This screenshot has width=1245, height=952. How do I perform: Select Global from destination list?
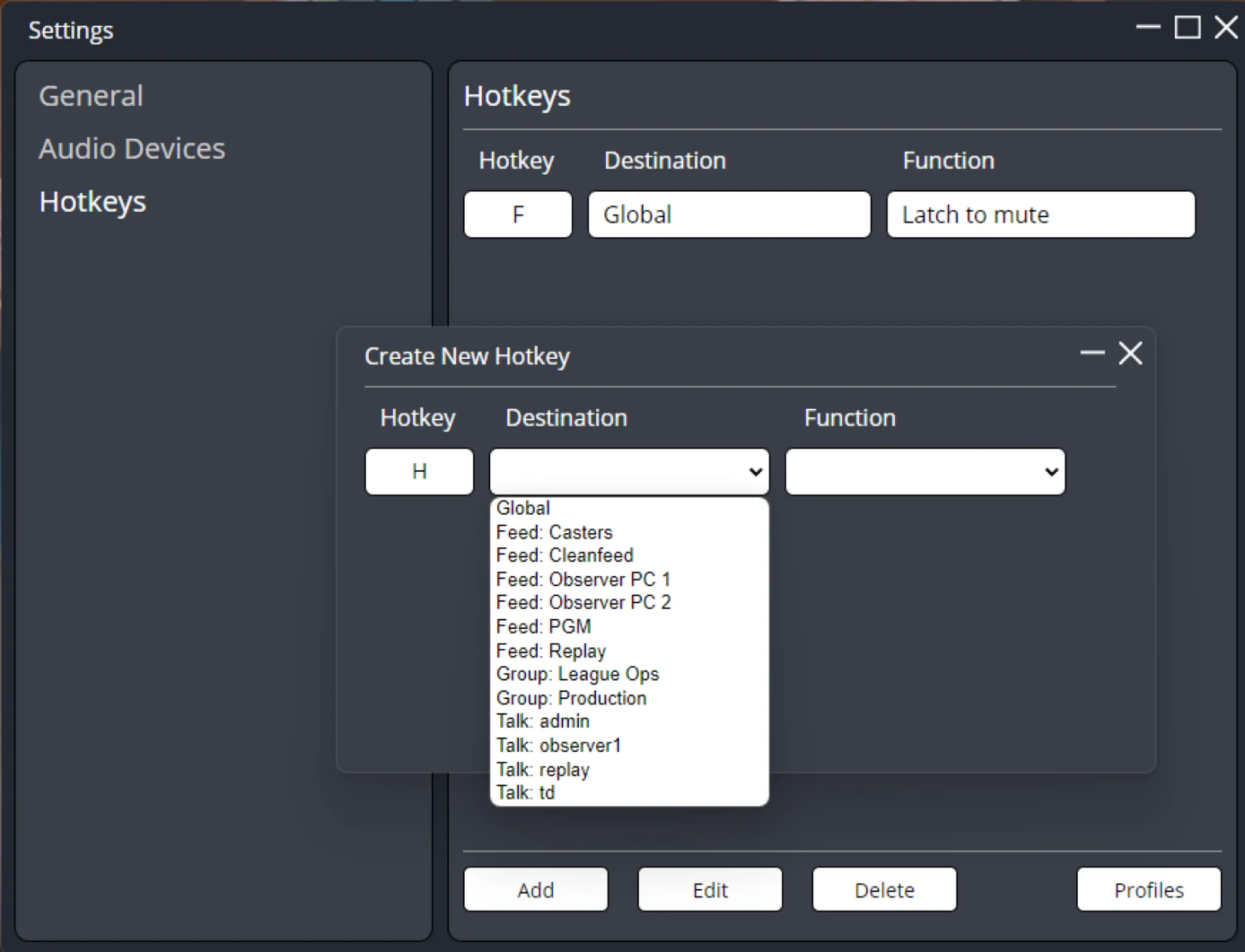[x=523, y=508]
